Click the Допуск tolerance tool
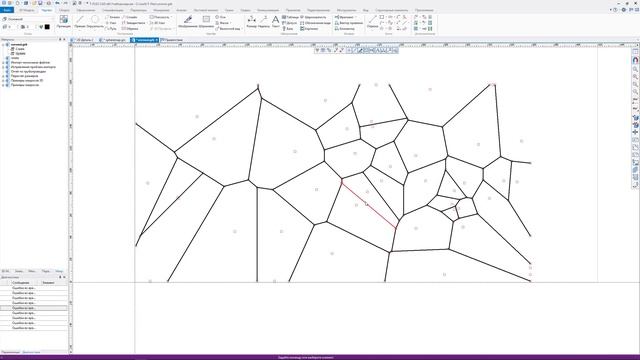 289,23
